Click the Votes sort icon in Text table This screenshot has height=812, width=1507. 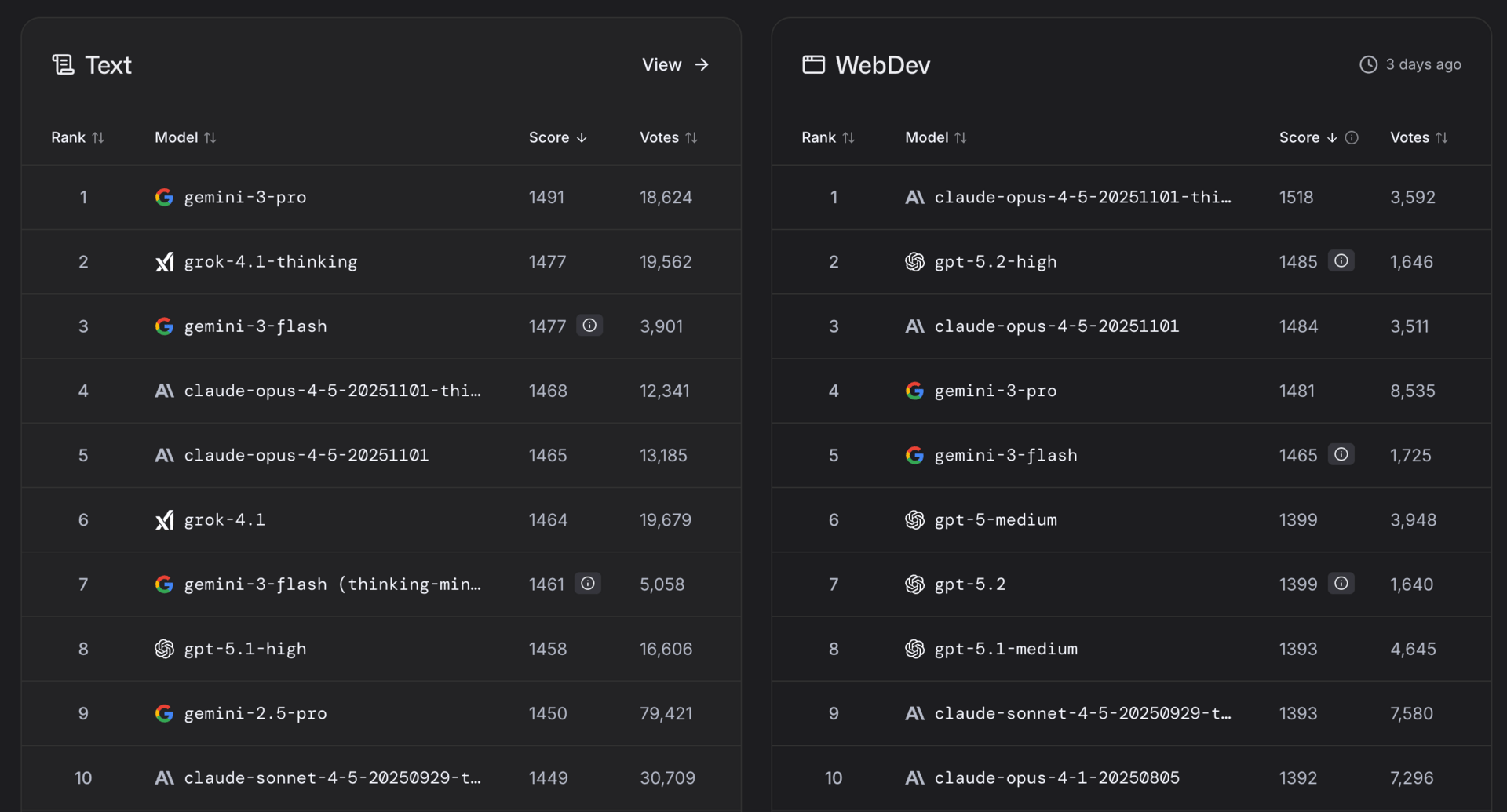[x=691, y=138]
